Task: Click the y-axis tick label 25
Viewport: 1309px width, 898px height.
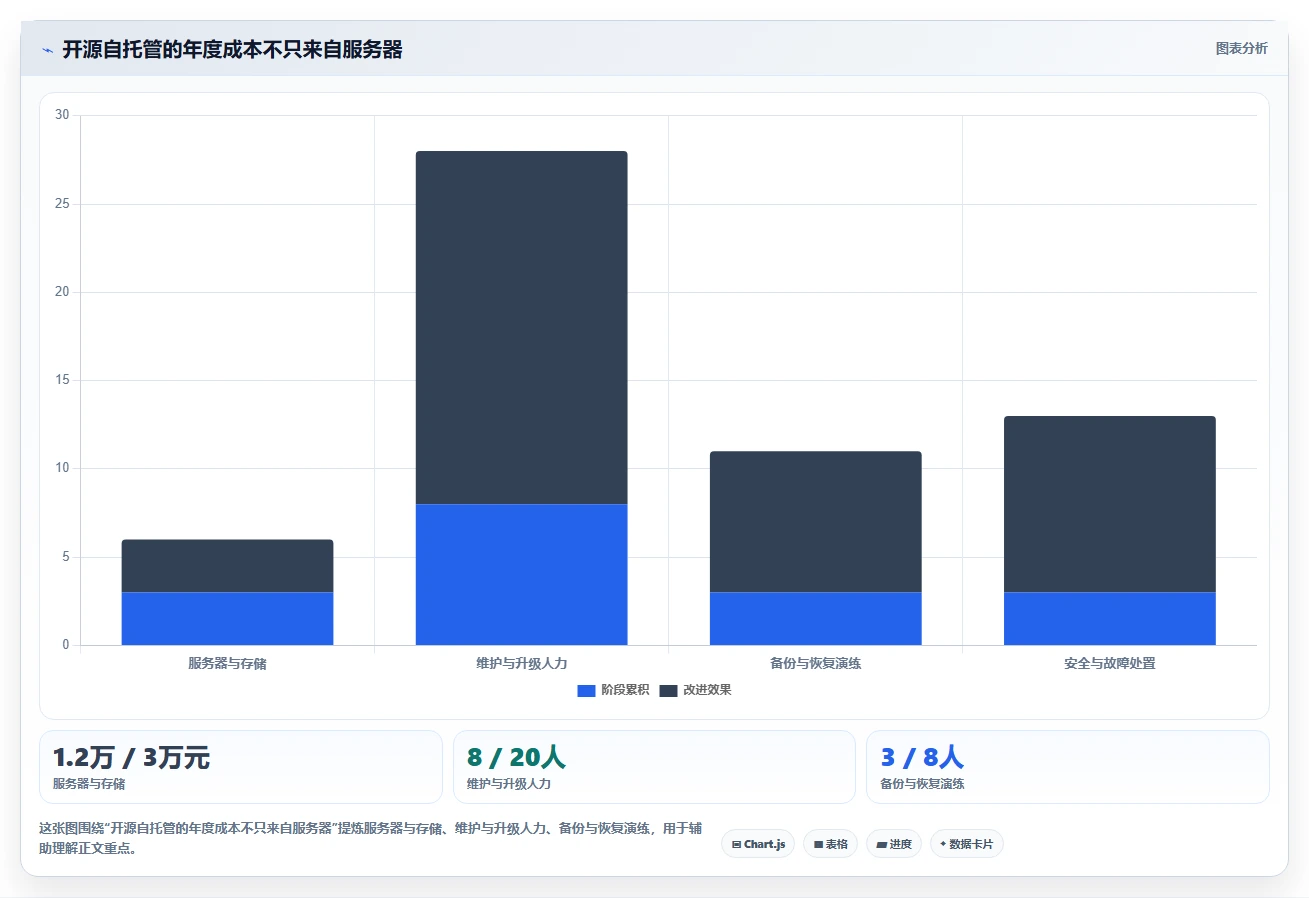Action: coord(62,204)
